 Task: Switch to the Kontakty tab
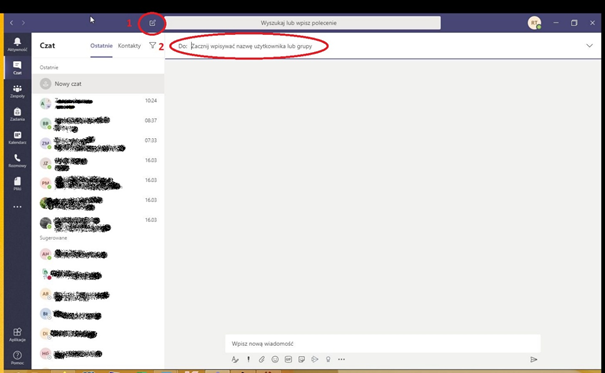129,46
